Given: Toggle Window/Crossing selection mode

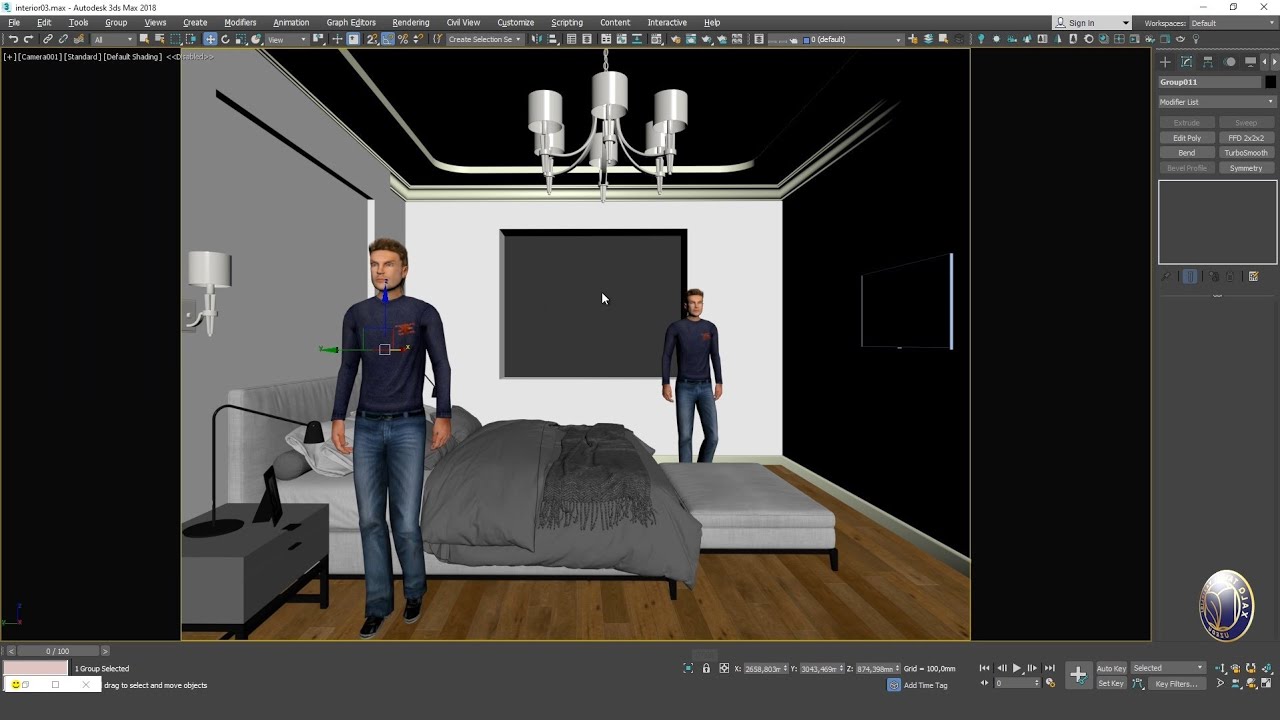Looking at the screenshot, I should [x=190, y=39].
